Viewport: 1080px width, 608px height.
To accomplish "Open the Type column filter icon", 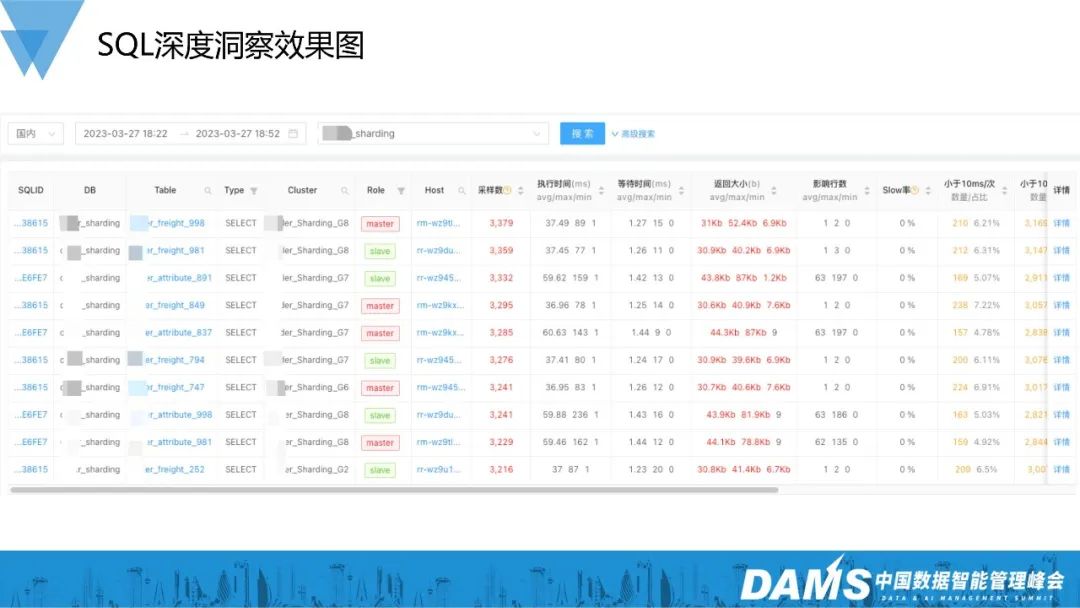I will (254, 191).
